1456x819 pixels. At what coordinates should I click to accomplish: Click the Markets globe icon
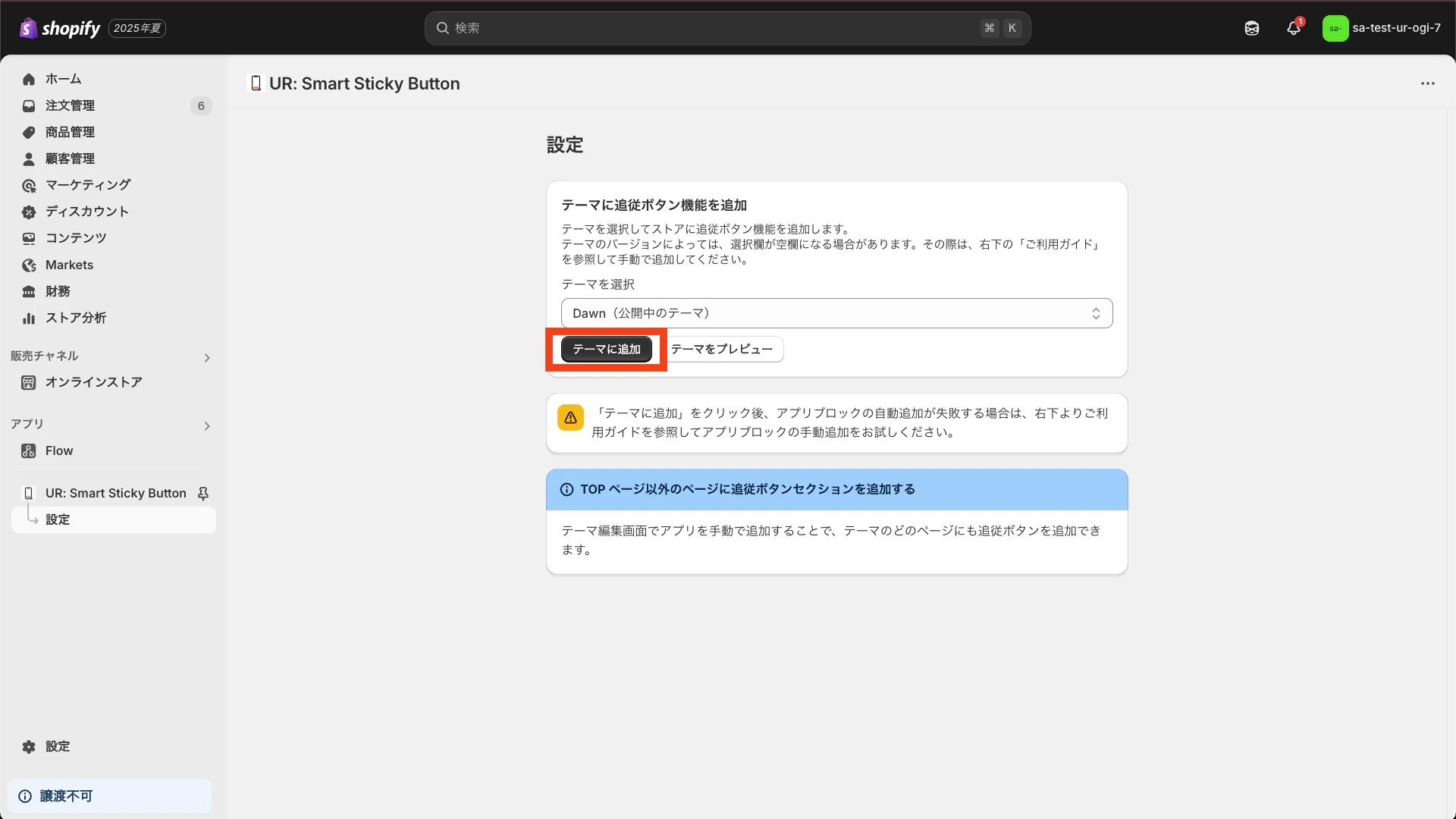coord(29,265)
